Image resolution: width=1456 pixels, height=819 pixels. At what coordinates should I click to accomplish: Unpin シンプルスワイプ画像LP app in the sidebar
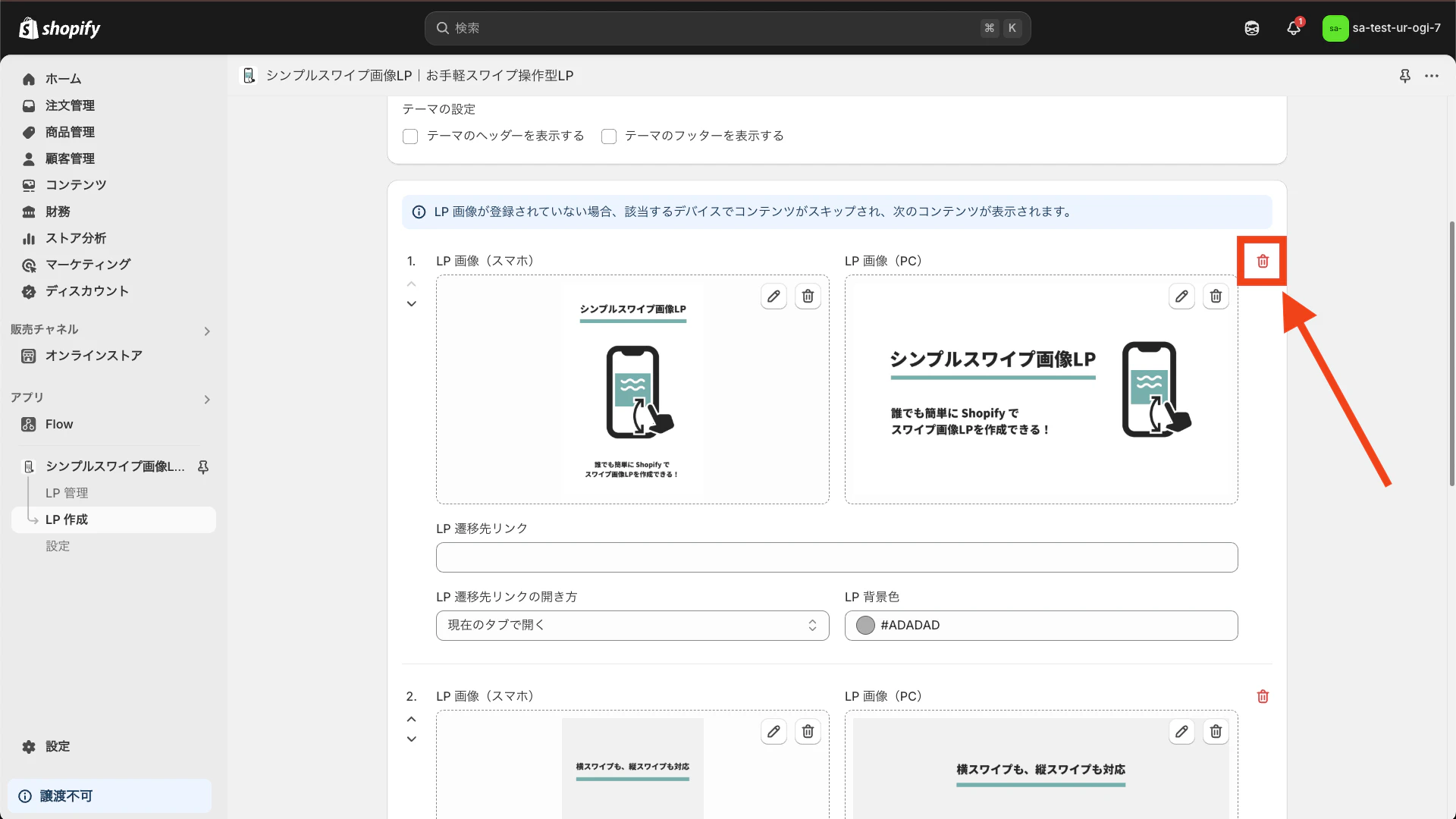(x=203, y=467)
